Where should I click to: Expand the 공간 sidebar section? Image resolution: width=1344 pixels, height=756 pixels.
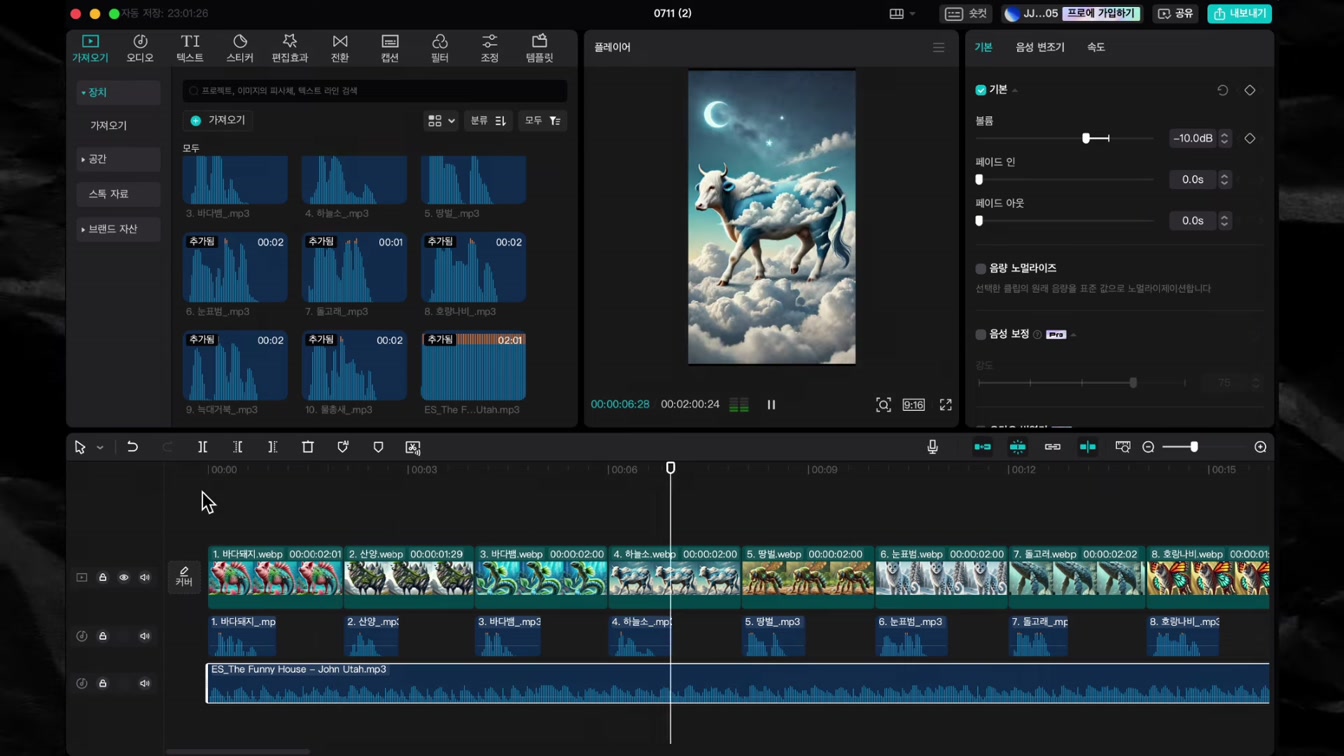point(118,159)
